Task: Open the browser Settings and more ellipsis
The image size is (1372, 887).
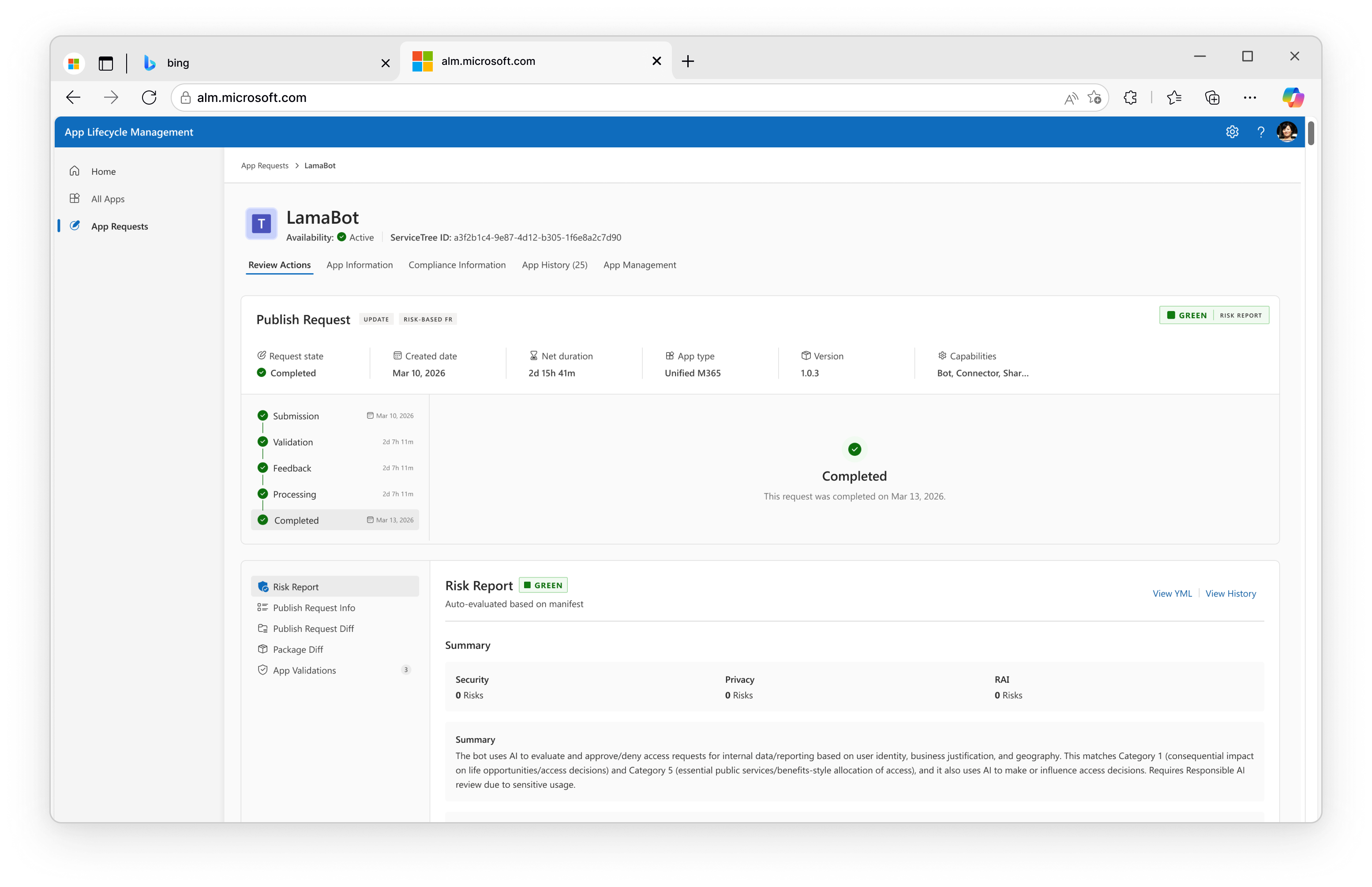Action: 1249,98
